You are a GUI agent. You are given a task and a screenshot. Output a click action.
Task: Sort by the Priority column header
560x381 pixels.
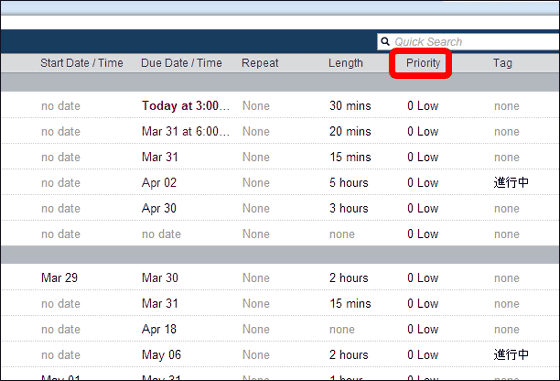tap(423, 63)
